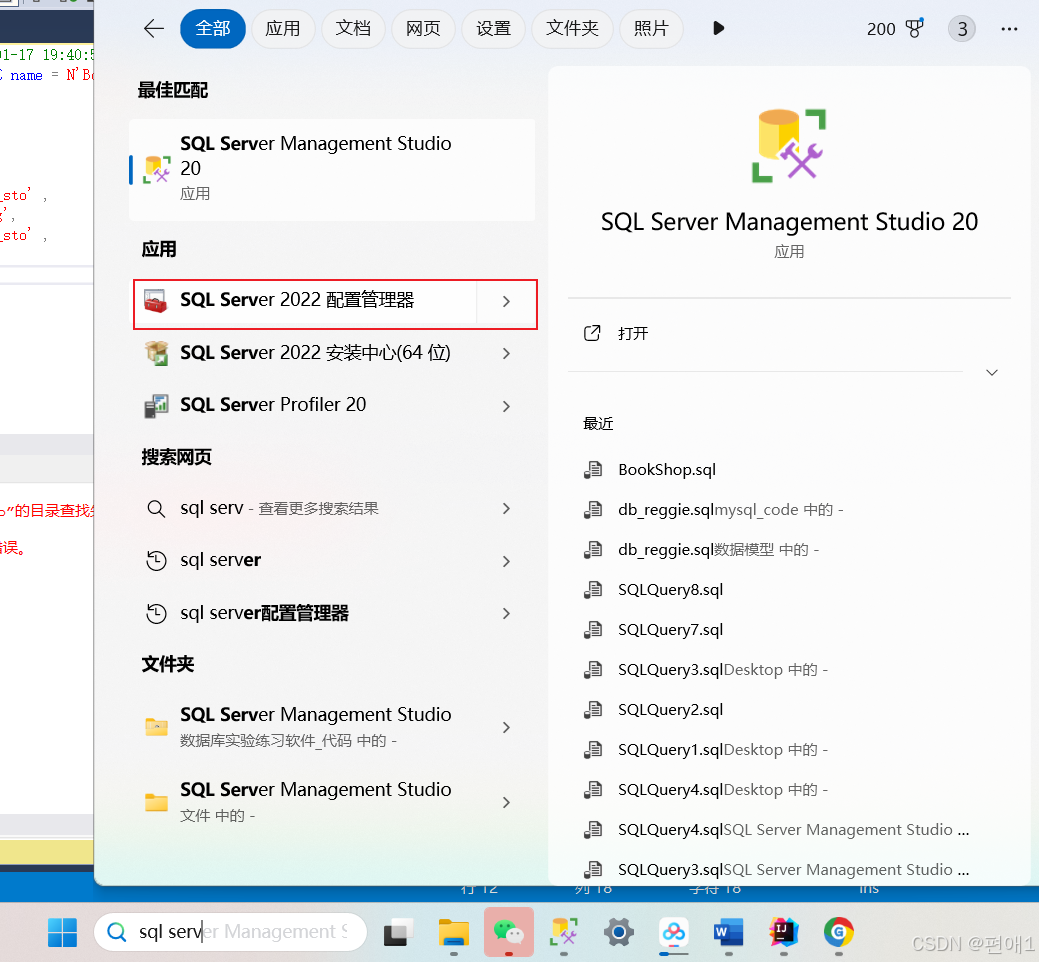
Task: Open Settings gear from the taskbar
Action: point(619,932)
